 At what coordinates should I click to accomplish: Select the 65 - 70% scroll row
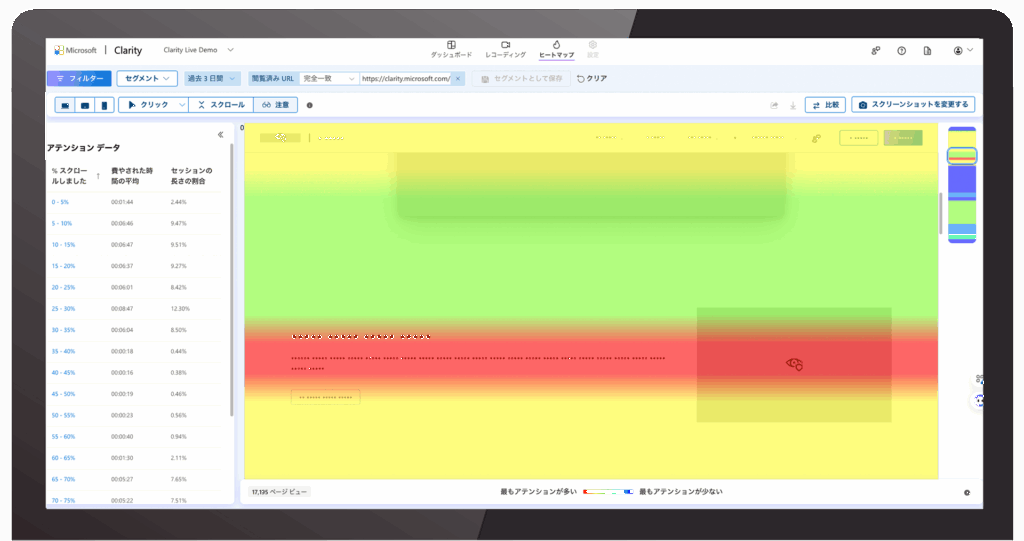135,480
